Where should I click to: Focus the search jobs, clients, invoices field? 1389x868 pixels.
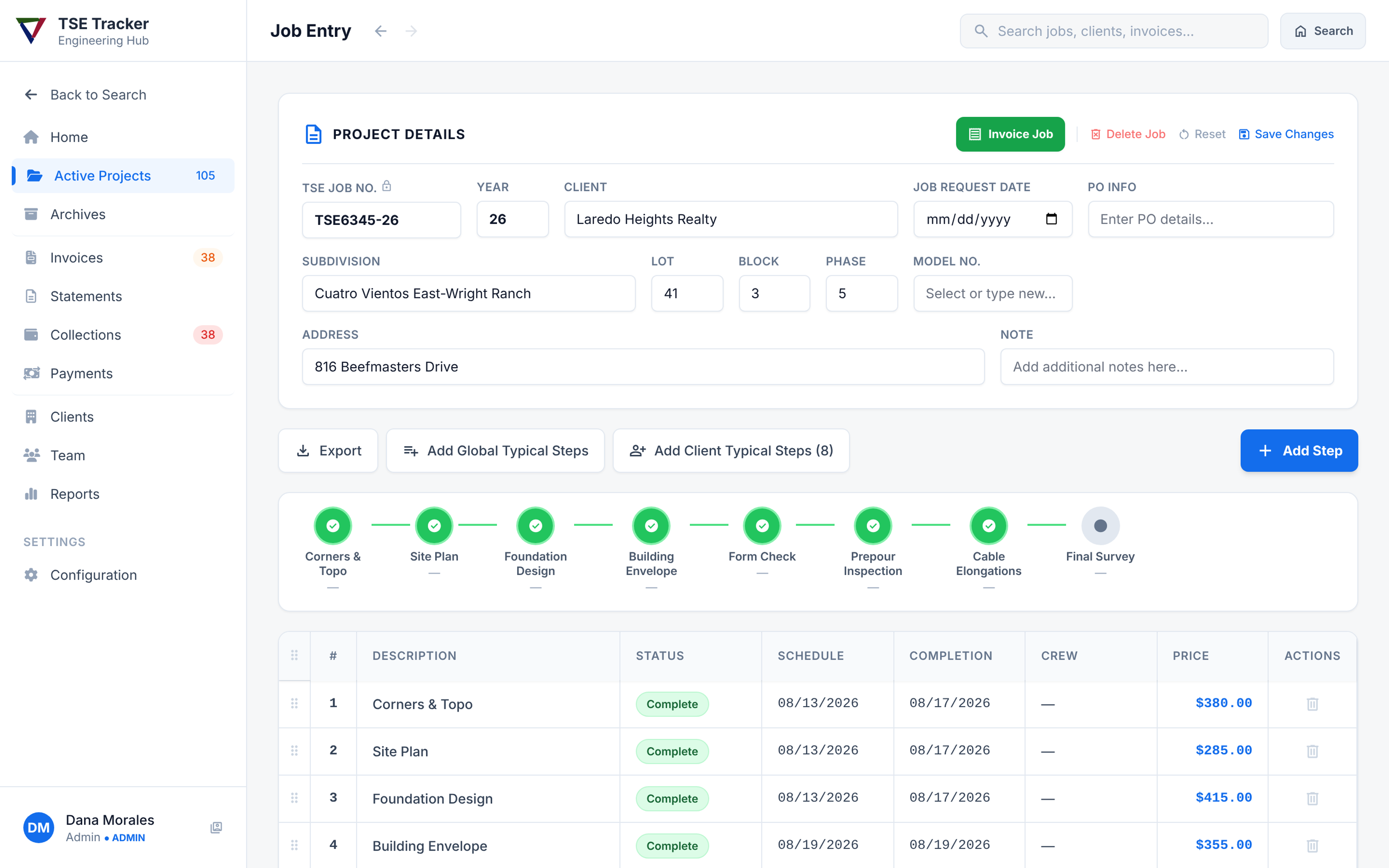1113,31
